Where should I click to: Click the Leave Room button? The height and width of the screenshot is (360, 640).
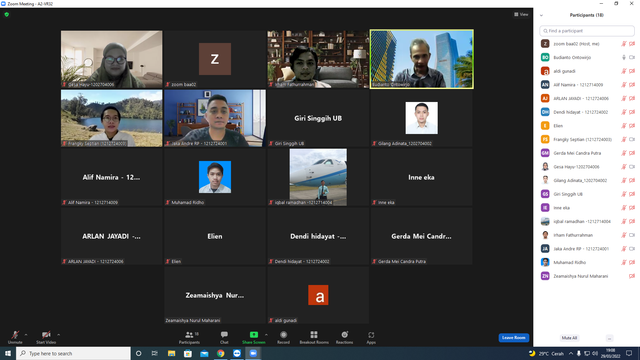click(x=513, y=338)
